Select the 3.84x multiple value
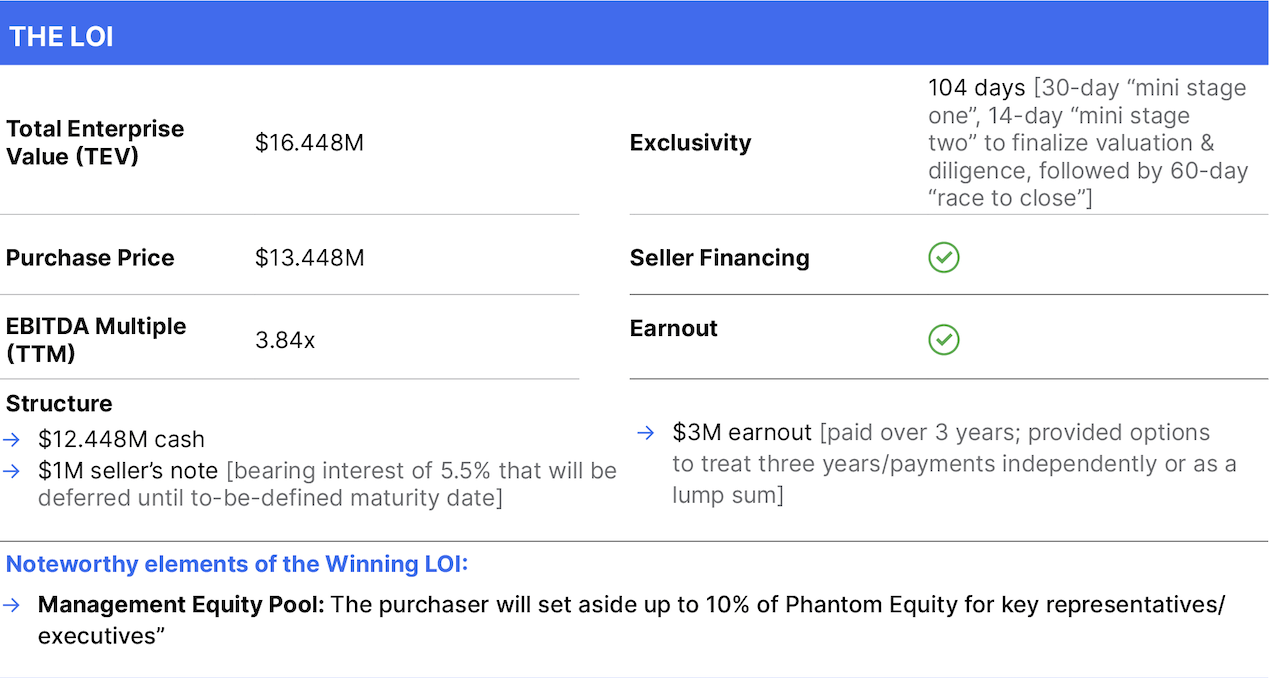 pos(285,341)
